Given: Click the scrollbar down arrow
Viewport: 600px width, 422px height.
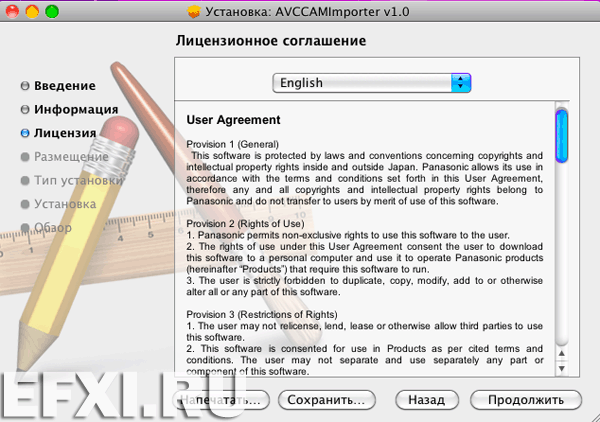Looking at the screenshot, I should (x=561, y=368).
